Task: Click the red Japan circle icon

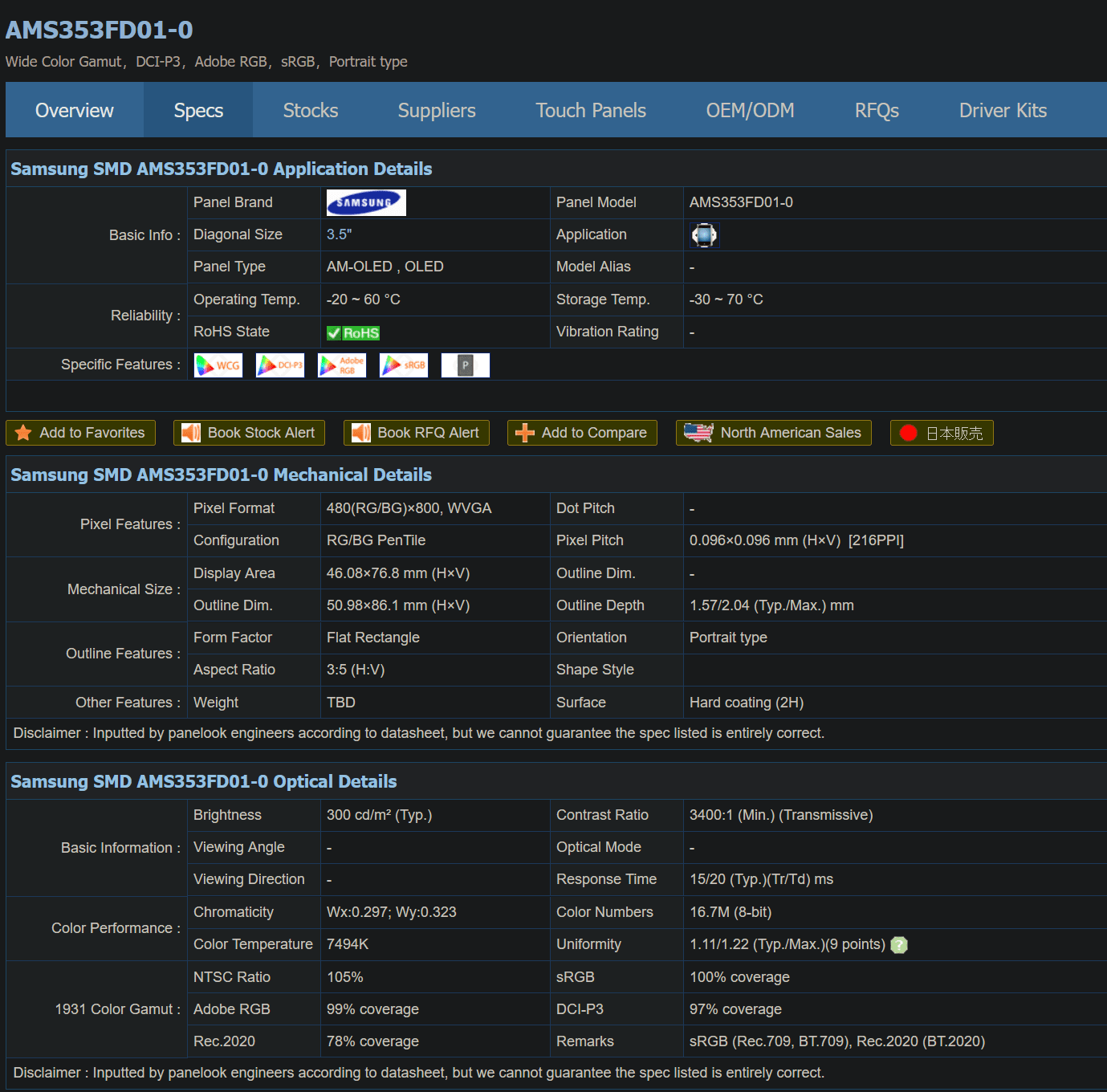Action: (x=909, y=433)
